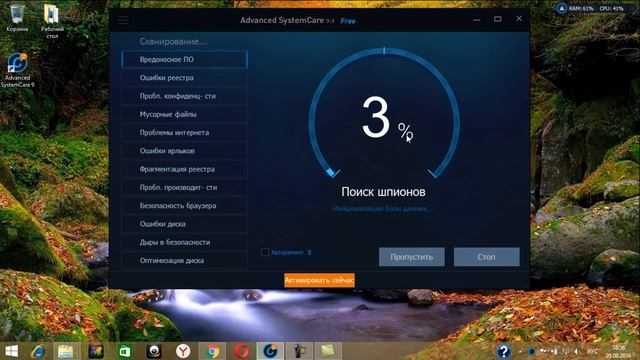The height and width of the screenshot is (360, 640).
Task: Click the Пропустить button
Action: [x=411, y=257]
